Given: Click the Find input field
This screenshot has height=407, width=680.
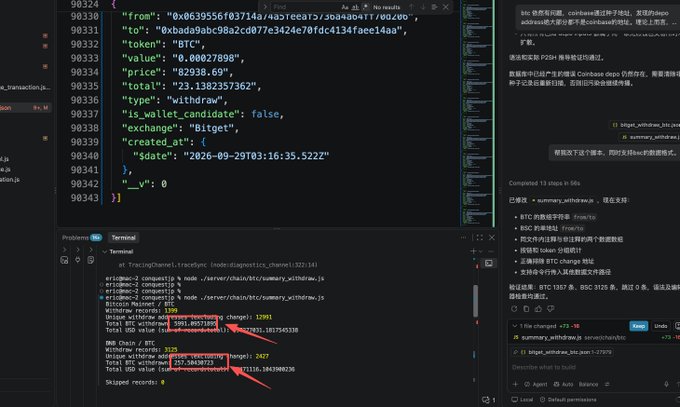Looking at the screenshot, I should [x=305, y=7].
